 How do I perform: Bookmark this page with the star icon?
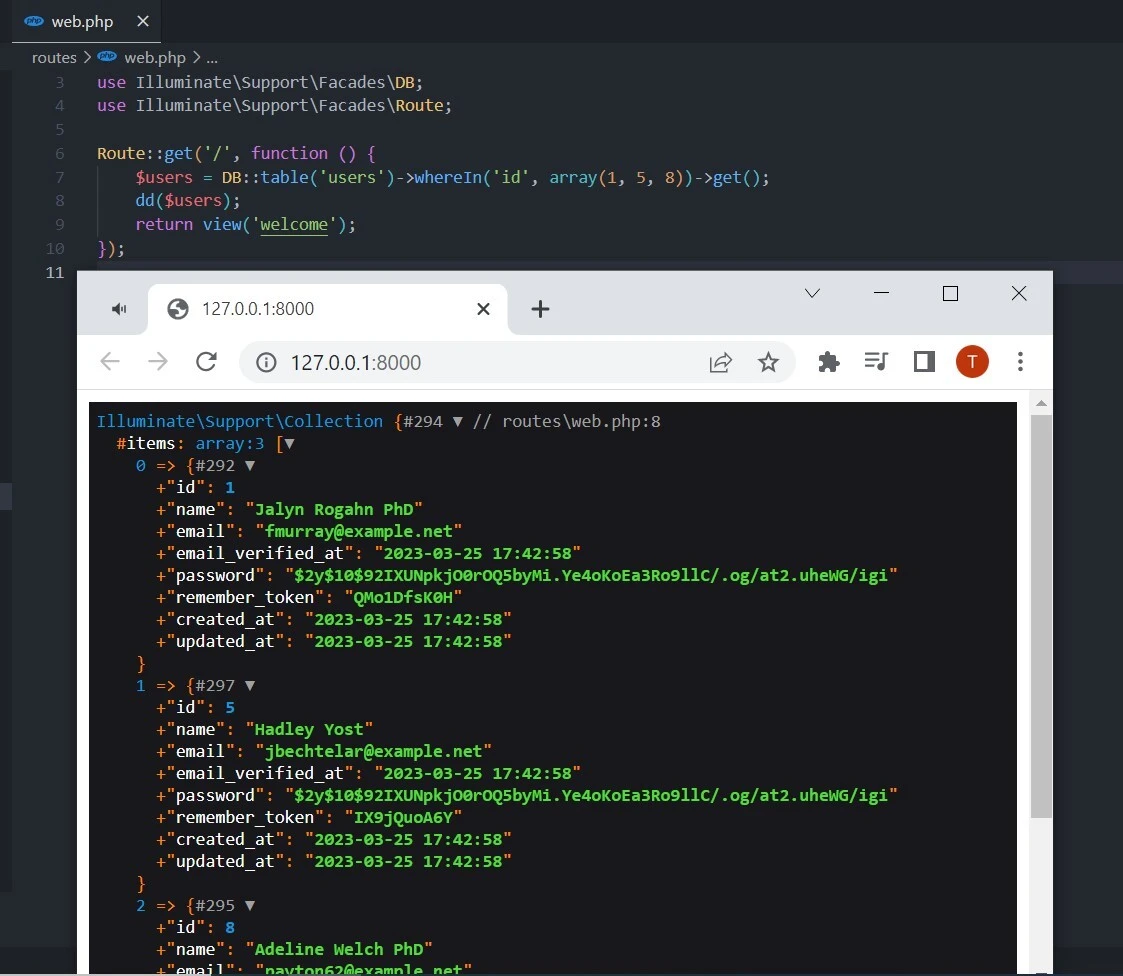click(768, 362)
